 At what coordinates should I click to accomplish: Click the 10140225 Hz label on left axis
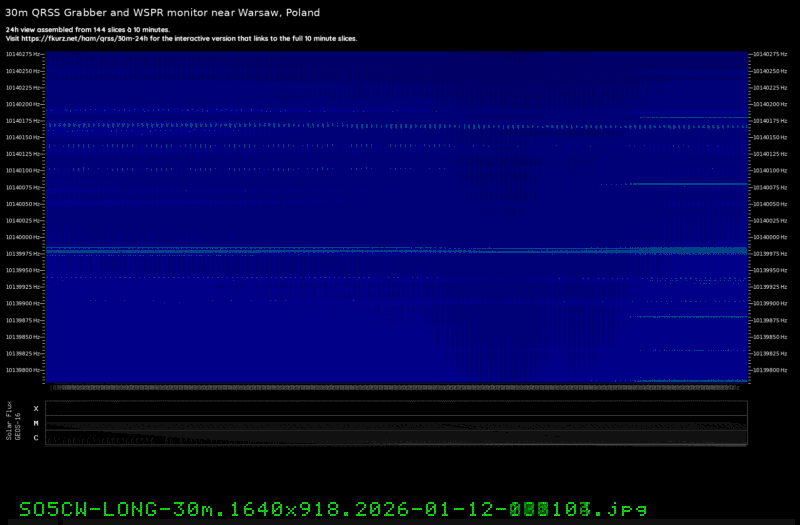point(23,88)
